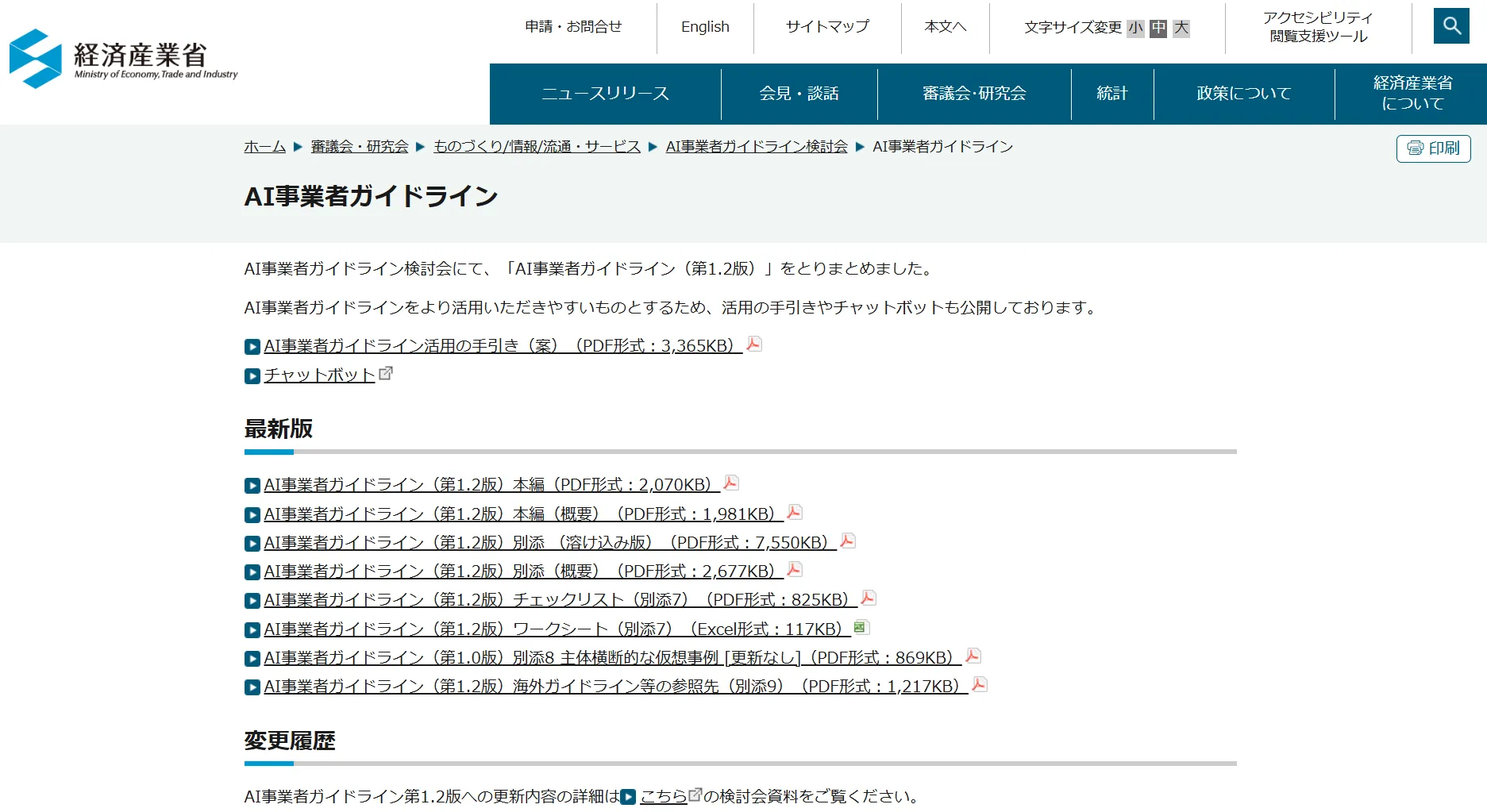The height and width of the screenshot is (812, 1487).
Task: Open 海外ガイドライン等の参照先(別添9) link
Action: (616, 687)
